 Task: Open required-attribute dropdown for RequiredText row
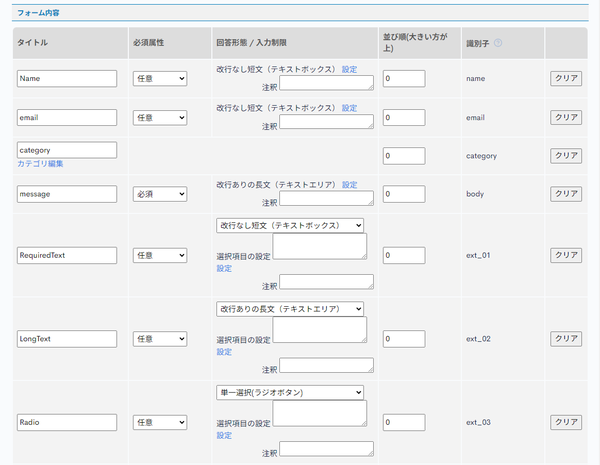tap(160, 255)
